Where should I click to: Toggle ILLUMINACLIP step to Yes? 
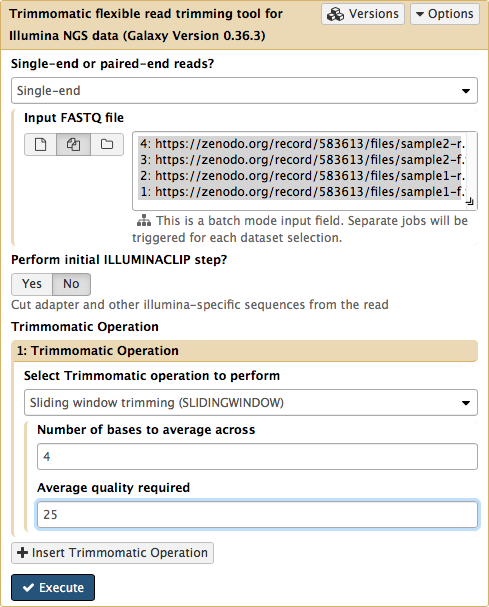(x=32, y=284)
